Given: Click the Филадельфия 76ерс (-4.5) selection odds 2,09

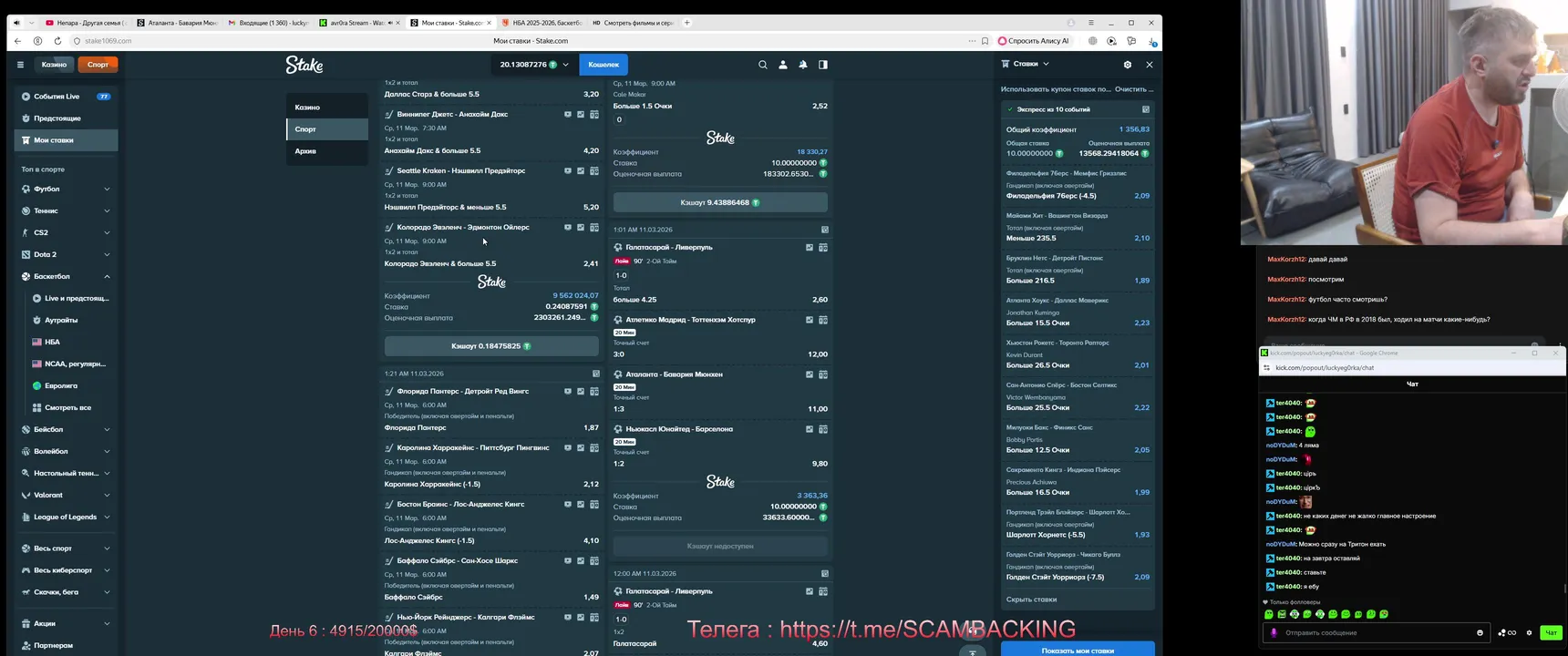Looking at the screenshot, I should pos(1141,196).
